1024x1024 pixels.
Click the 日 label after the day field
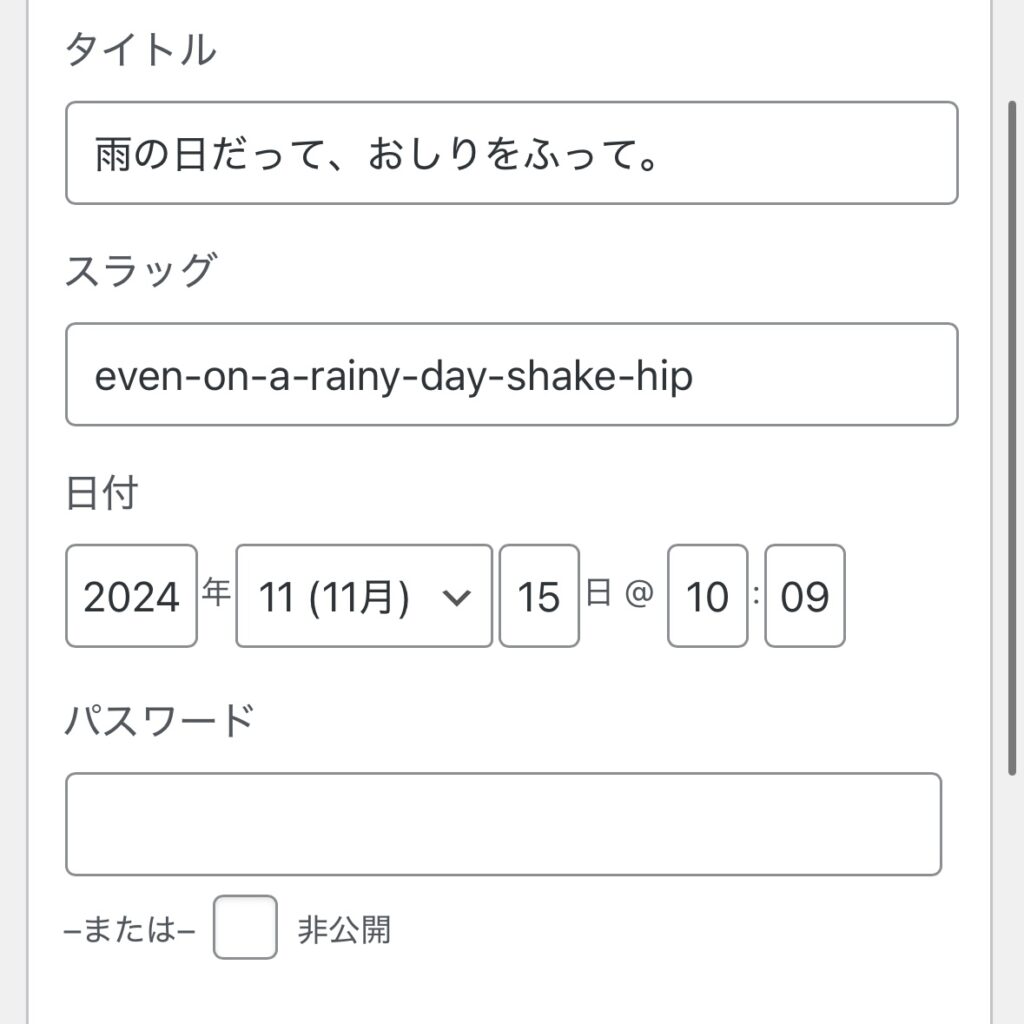point(598,592)
